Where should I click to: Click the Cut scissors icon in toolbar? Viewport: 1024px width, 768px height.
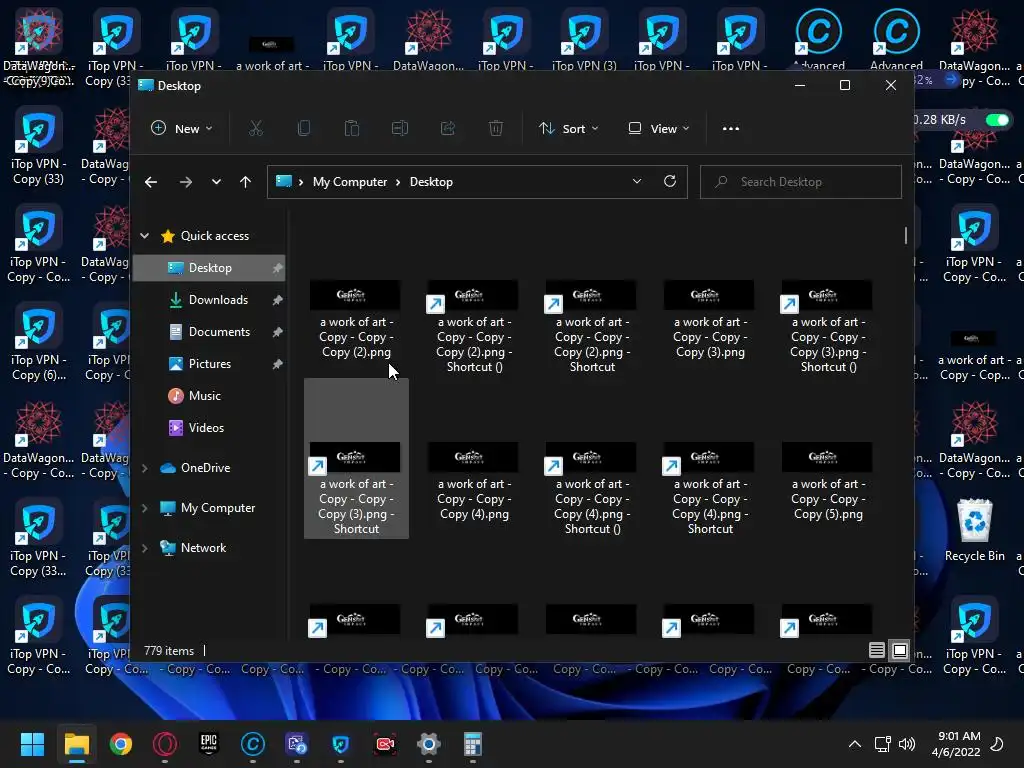click(255, 129)
